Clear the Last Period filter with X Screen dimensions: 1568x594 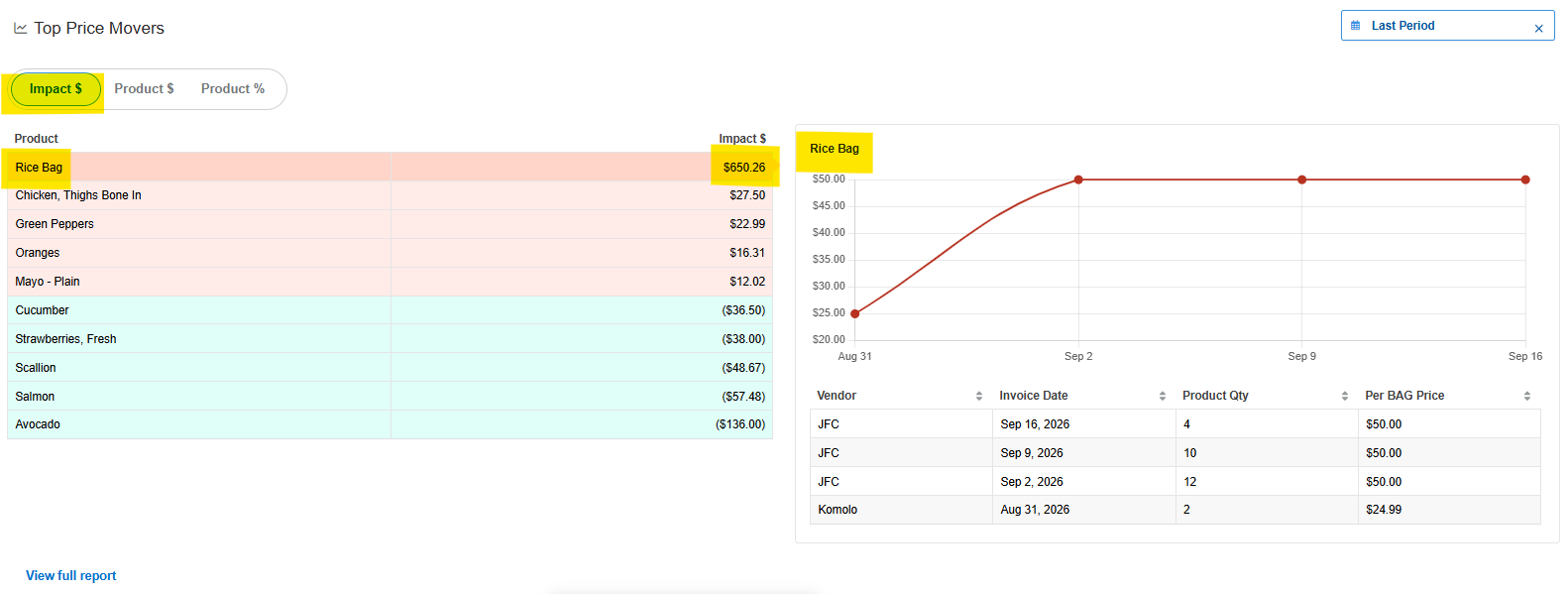click(x=1538, y=28)
